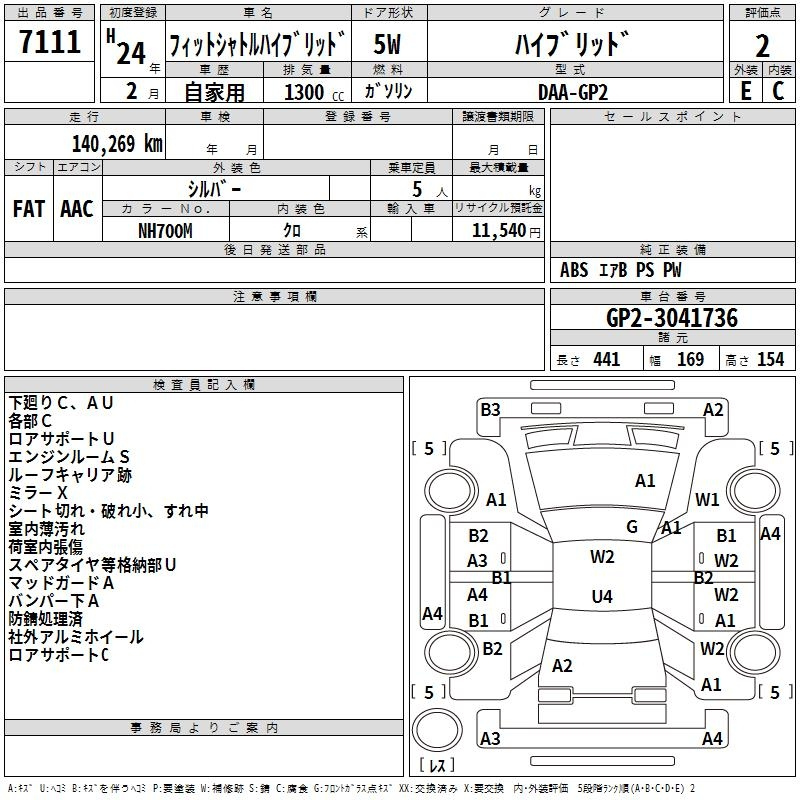The image size is (800, 800).
Task: Select equipment list ABS エアB PS PW
Action: pyautogui.click(x=620, y=270)
